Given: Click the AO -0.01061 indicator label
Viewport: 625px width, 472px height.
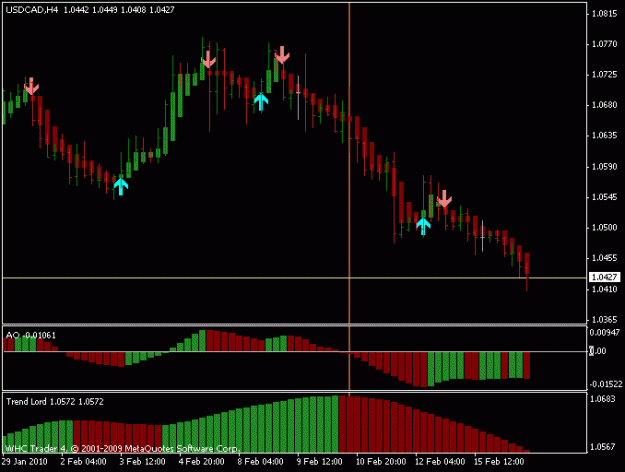Looking at the screenshot, I should pyautogui.click(x=31, y=335).
